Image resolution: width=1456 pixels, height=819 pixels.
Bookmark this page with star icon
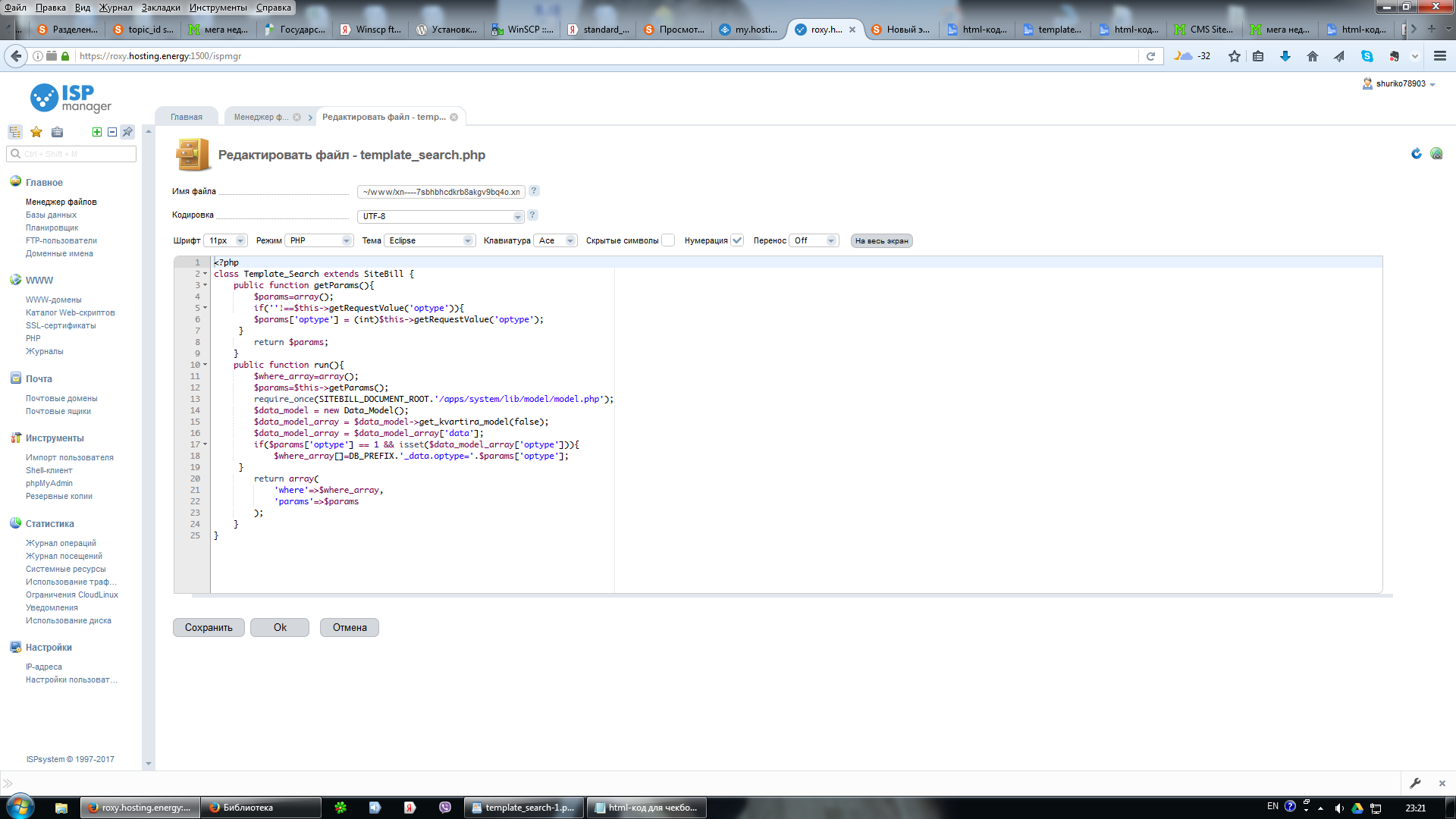tap(1235, 56)
